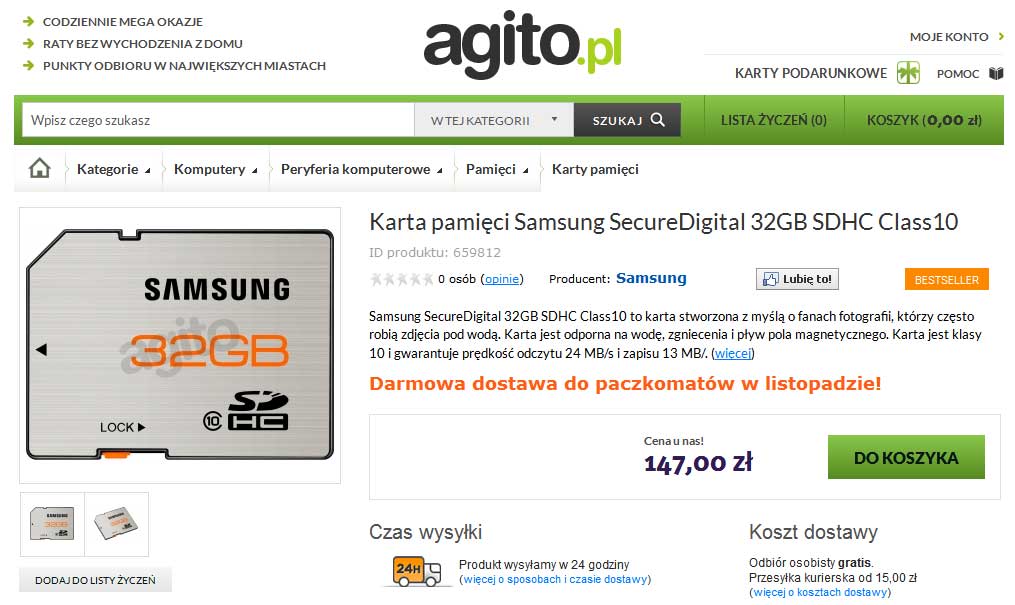Image resolution: width=1015 pixels, height=605 pixels.
Task: Click the Pomoc book icon
Action: (996, 73)
